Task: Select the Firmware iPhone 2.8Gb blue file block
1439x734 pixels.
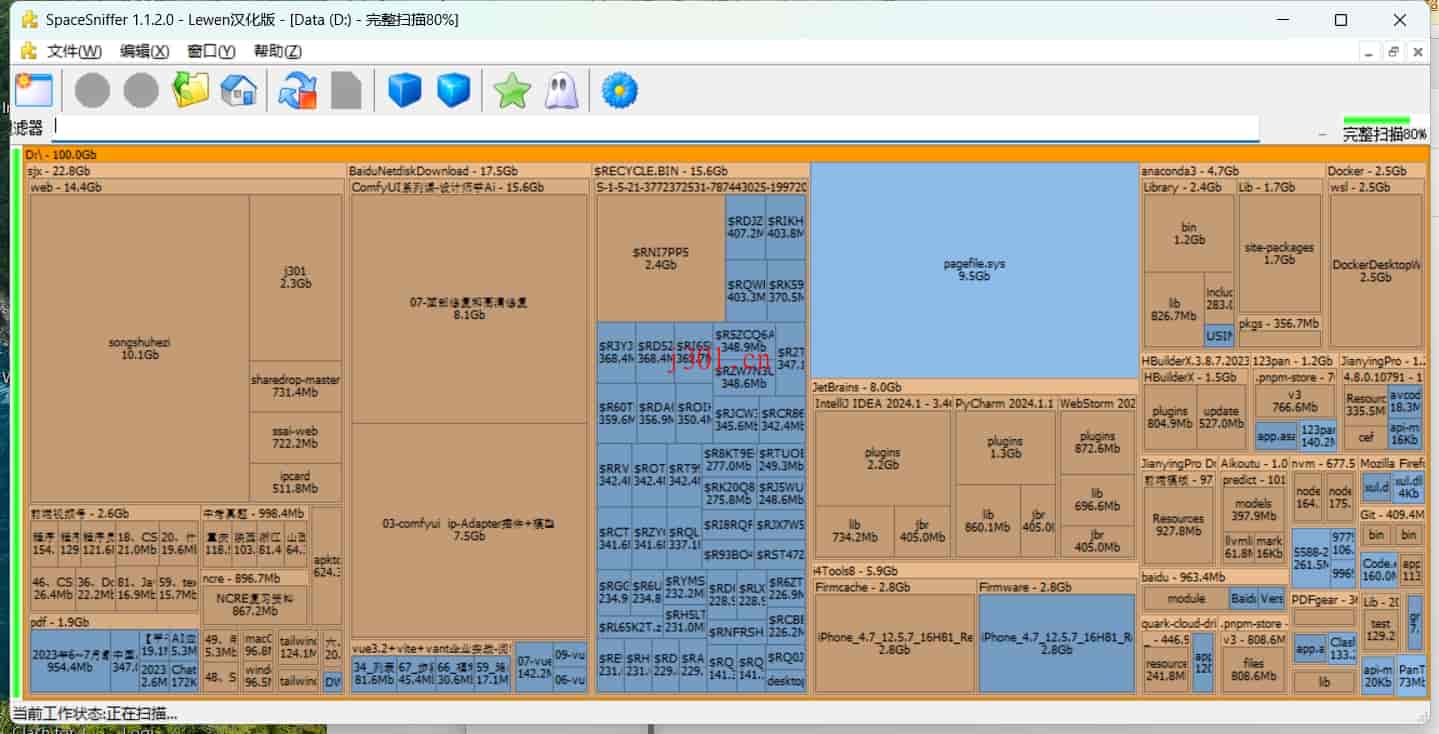Action: point(1057,643)
